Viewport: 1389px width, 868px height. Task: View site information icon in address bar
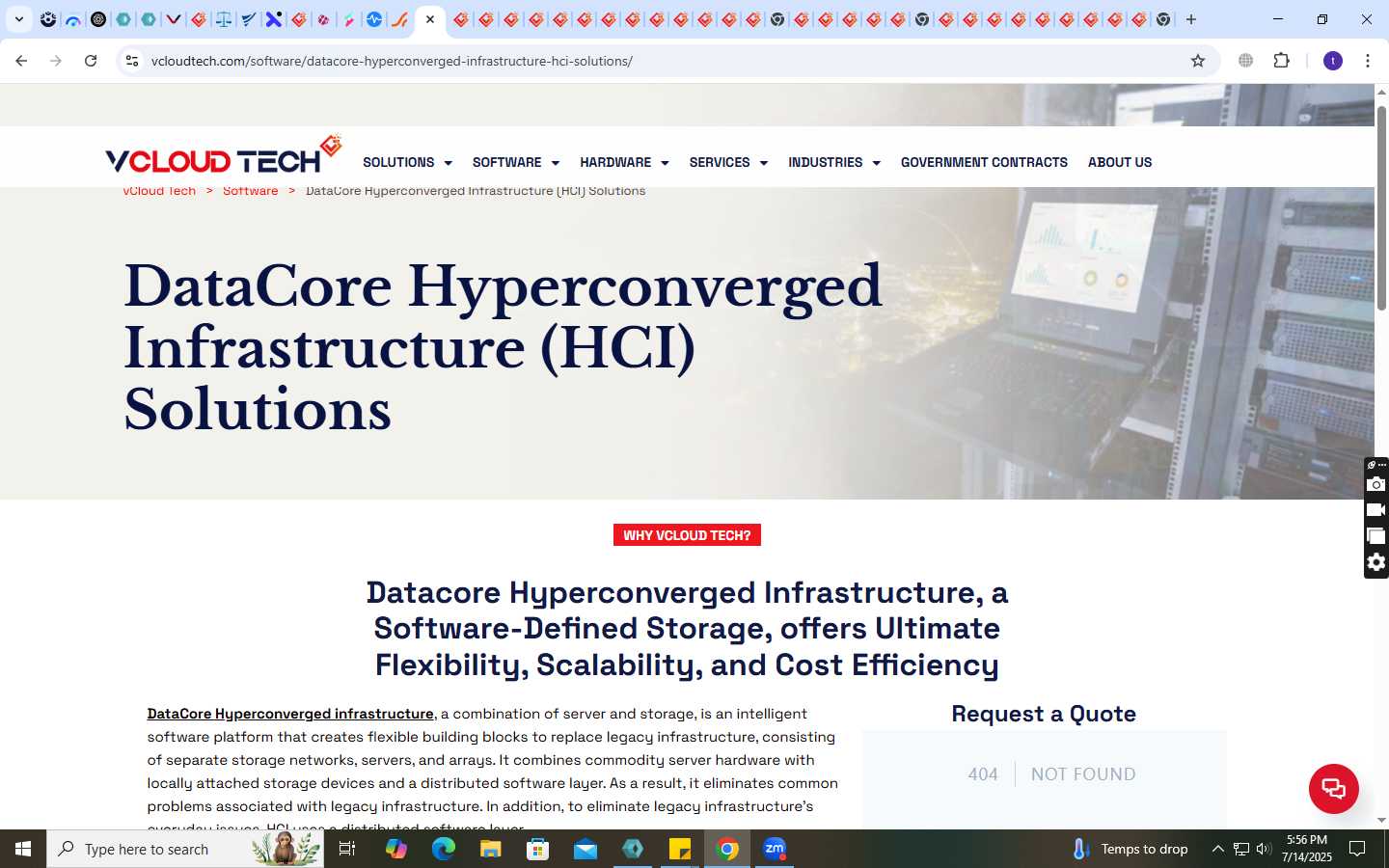pyautogui.click(x=132, y=61)
